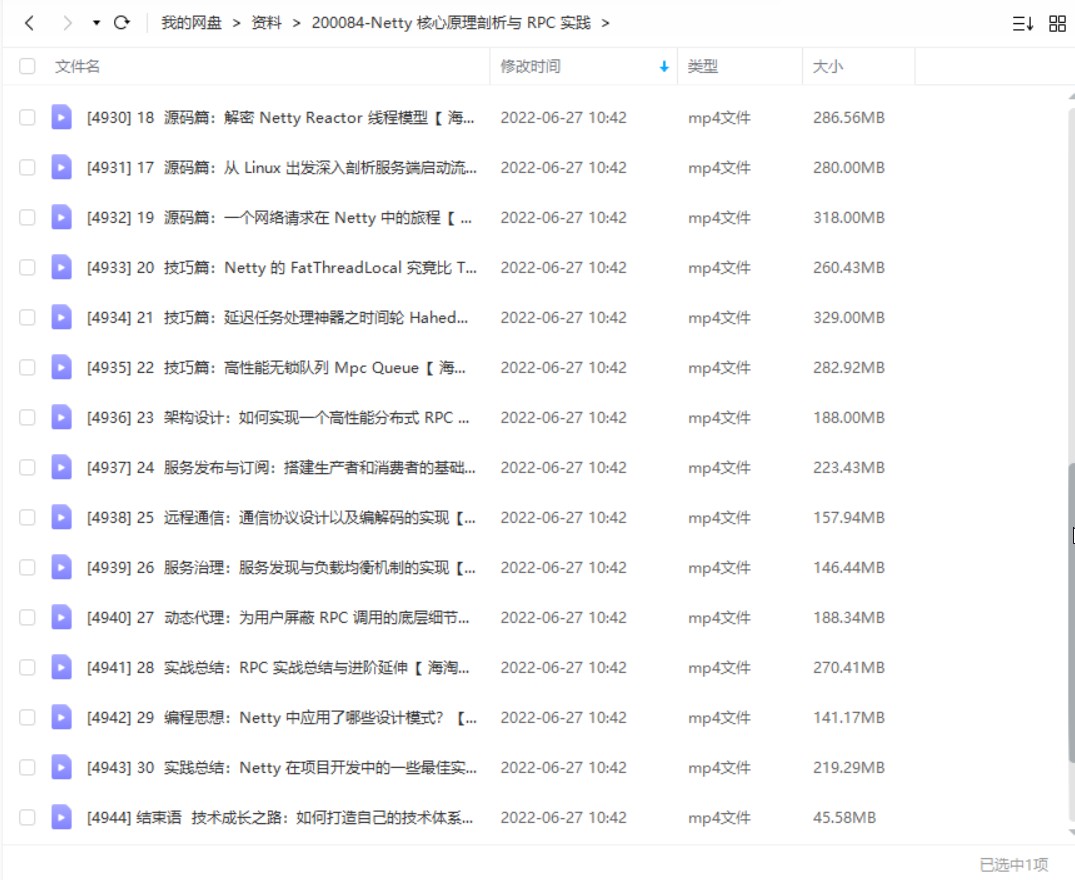The width and height of the screenshot is (1075, 880).
Task: Click video icon of [4932] 19 源码篇
Action: 62,217
